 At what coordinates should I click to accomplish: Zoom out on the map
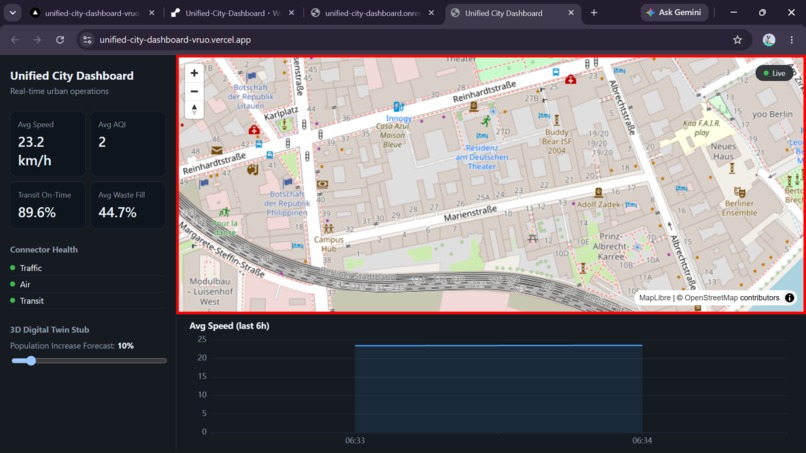[194, 92]
